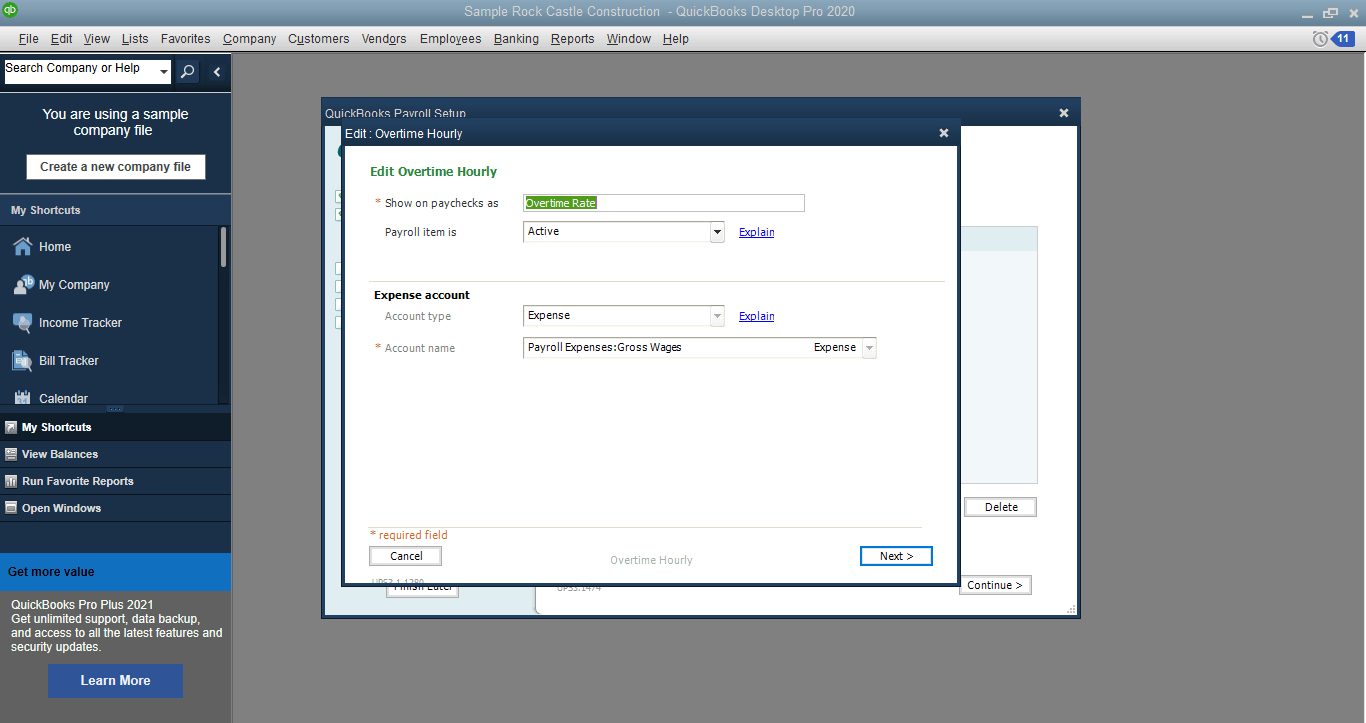Viewport: 1366px width, 723px height.
Task: Expand the search box dropdown arrow
Action: click(163, 71)
